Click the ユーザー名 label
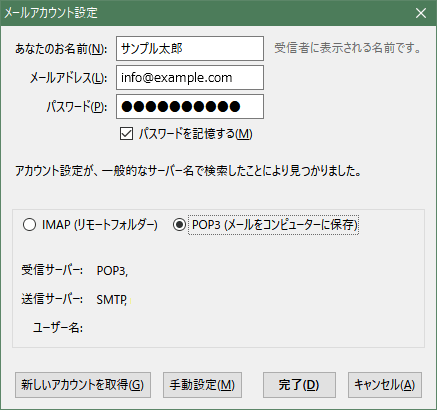 click(58, 328)
